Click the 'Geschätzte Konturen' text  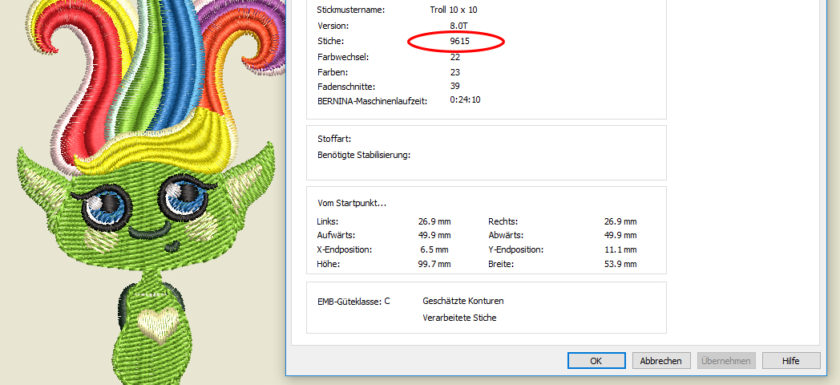tap(463, 301)
